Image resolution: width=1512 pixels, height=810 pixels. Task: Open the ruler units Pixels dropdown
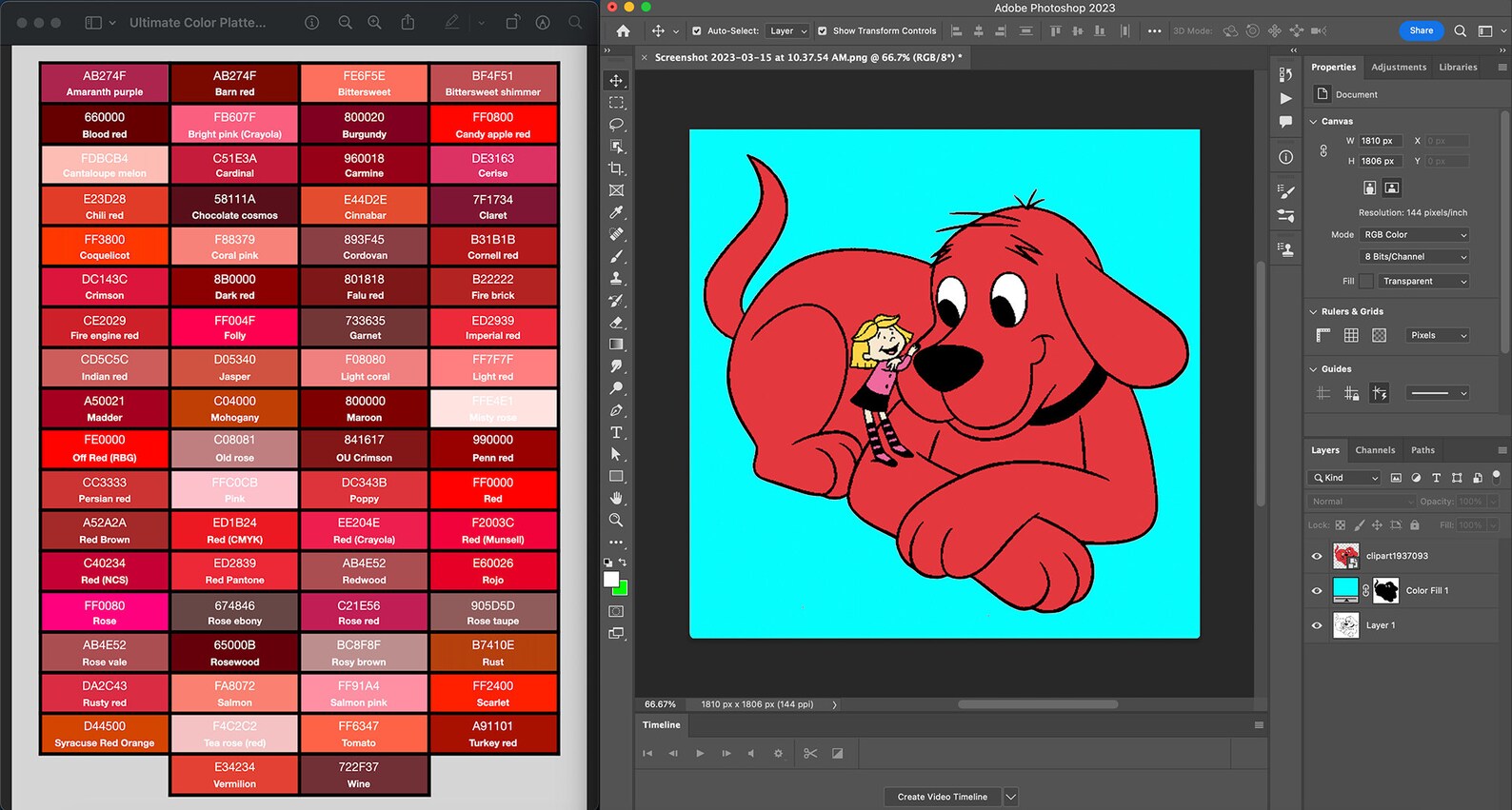tap(1438, 336)
